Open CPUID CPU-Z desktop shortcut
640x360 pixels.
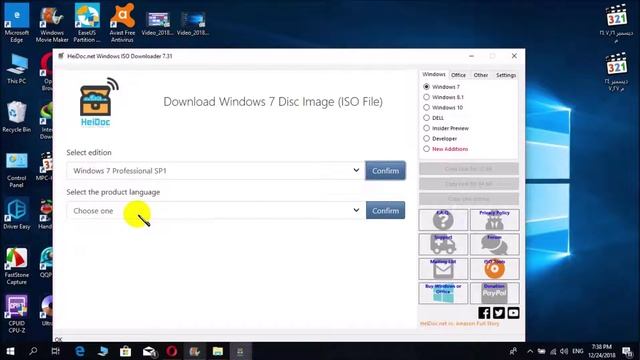(x=17, y=314)
